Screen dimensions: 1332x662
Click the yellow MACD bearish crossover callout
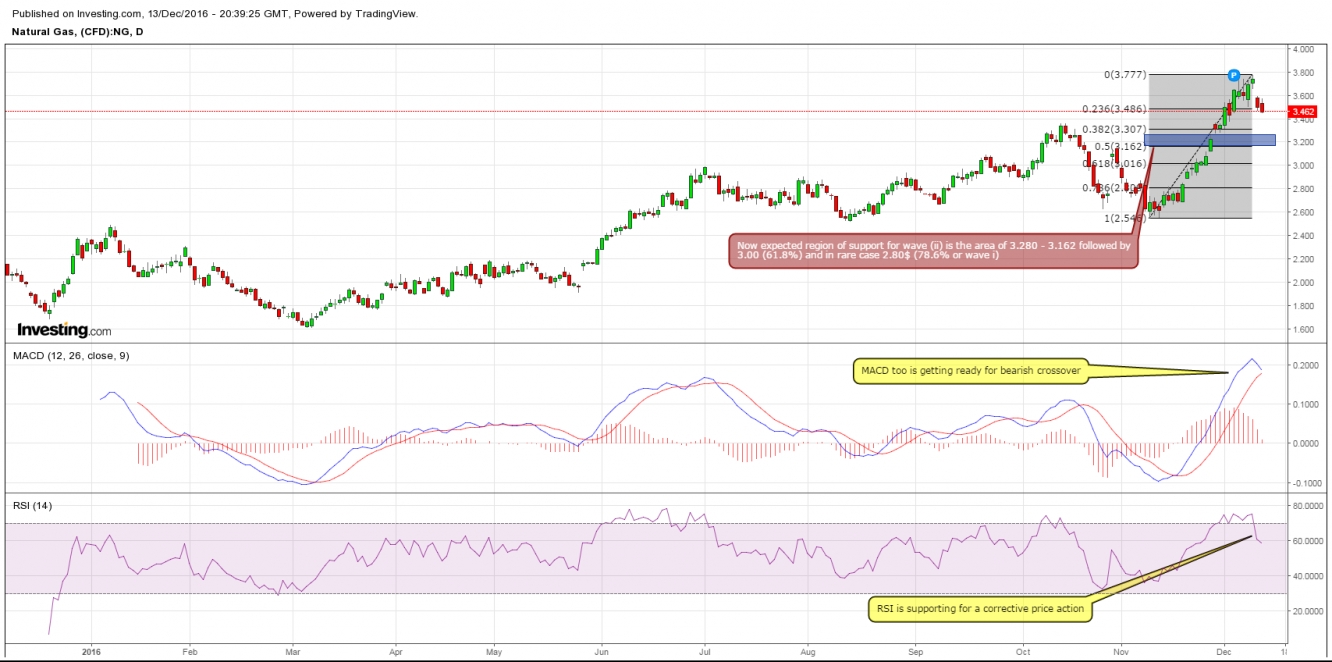click(x=970, y=370)
